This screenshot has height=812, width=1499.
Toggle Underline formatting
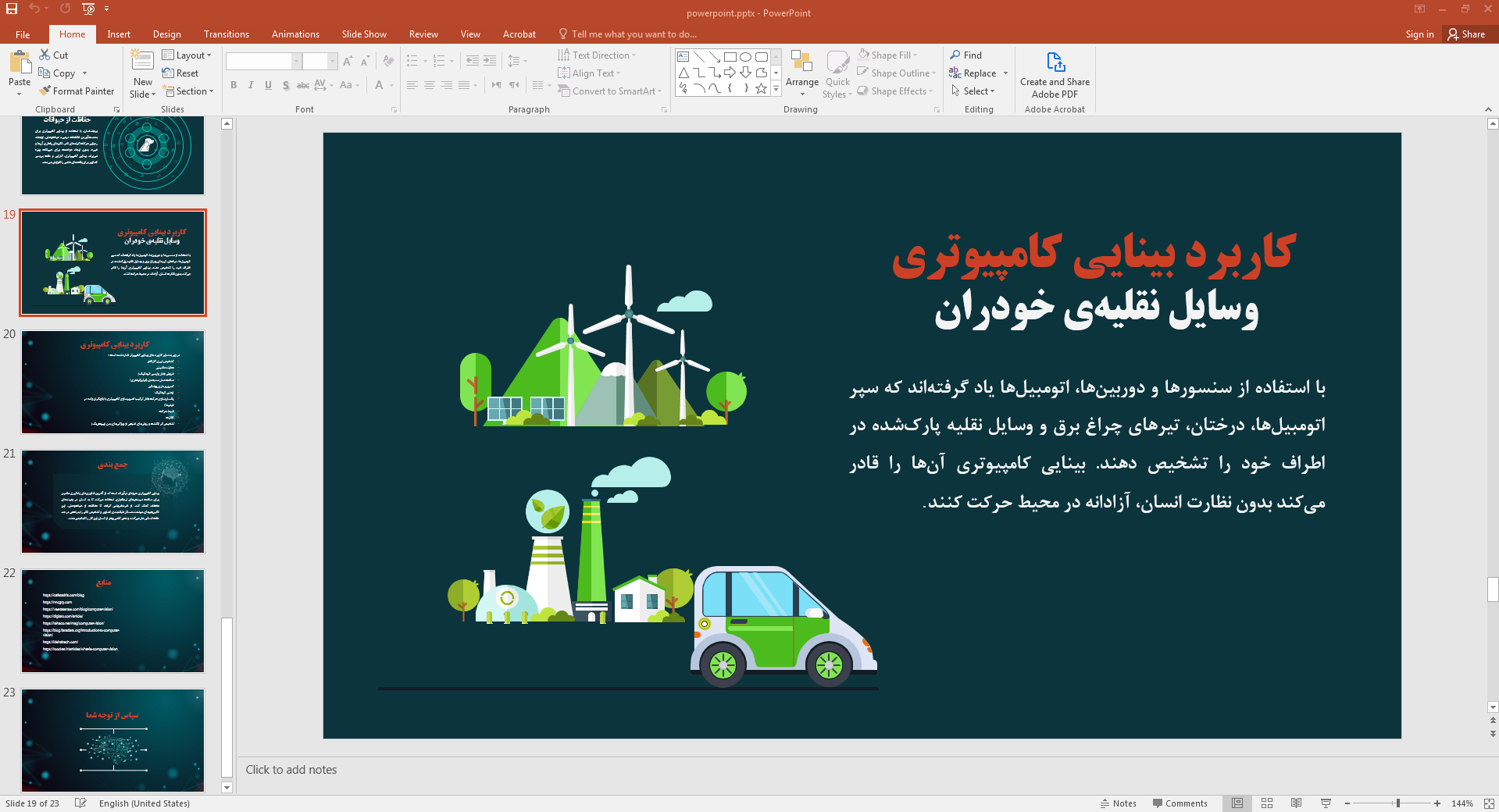click(x=268, y=85)
